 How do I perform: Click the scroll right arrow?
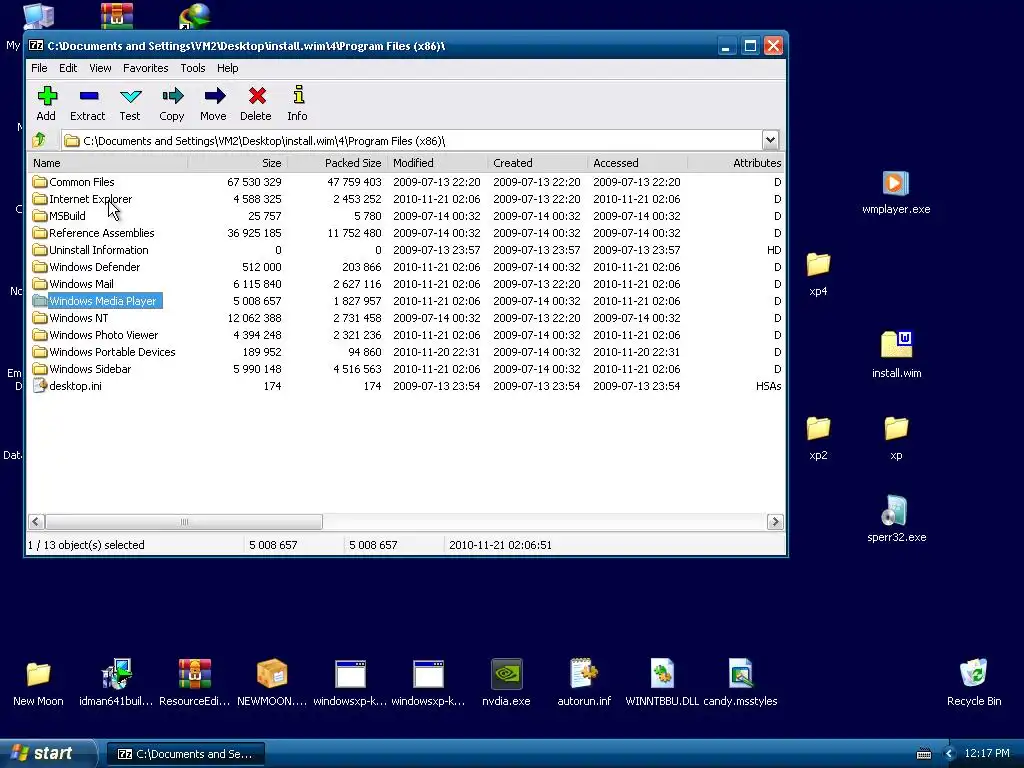[x=775, y=522]
